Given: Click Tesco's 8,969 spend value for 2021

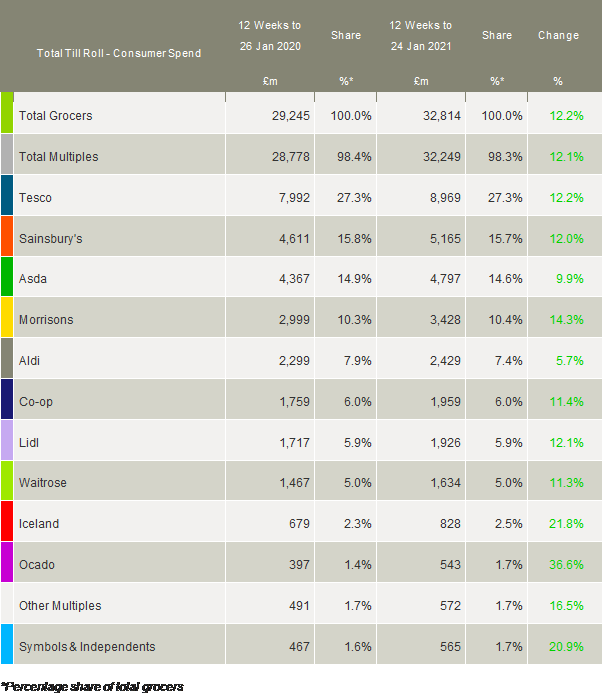Looking at the screenshot, I should pos(441,197).
